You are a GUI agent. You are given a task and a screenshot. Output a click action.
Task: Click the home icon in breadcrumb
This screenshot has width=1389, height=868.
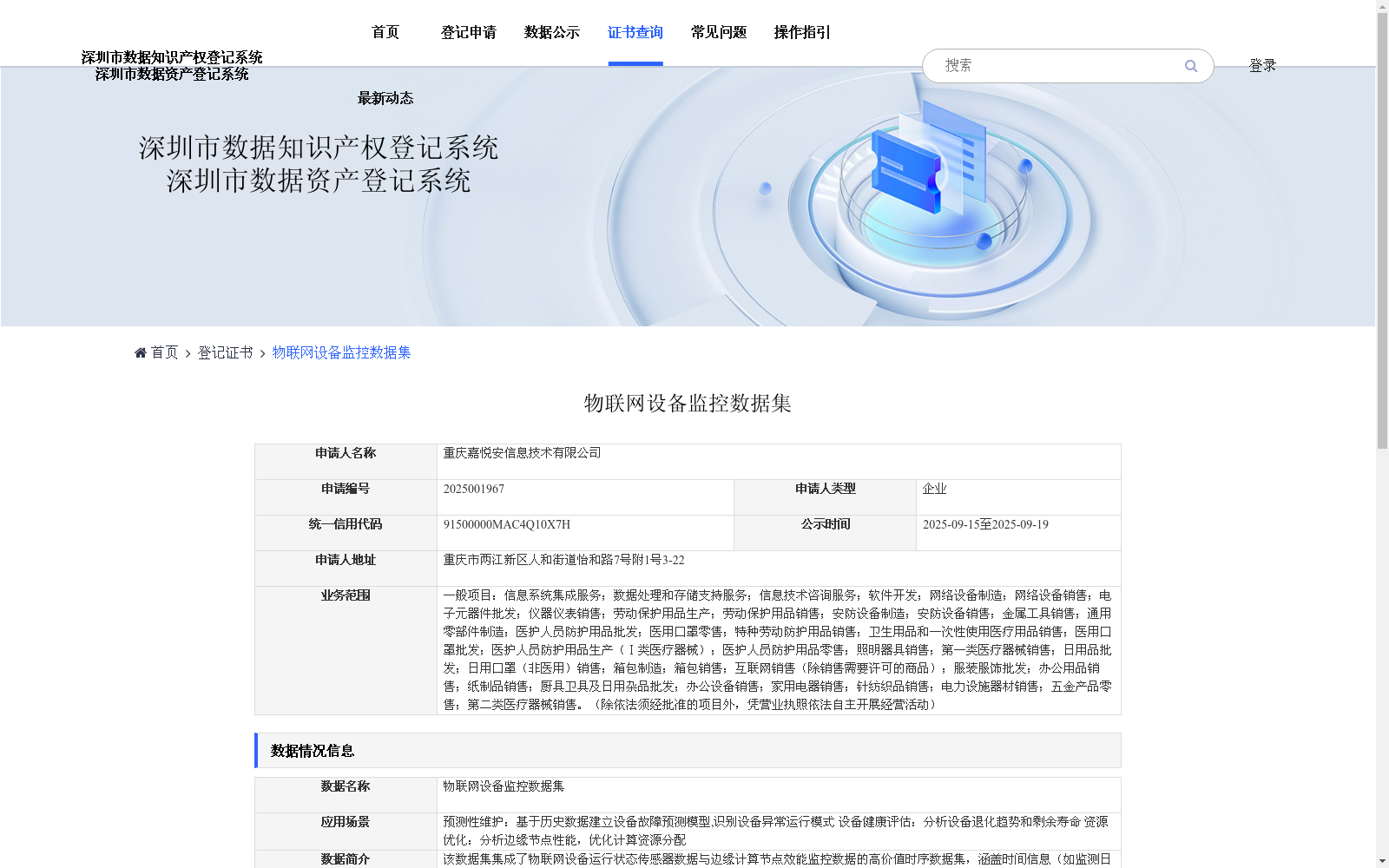coord(141,352)
